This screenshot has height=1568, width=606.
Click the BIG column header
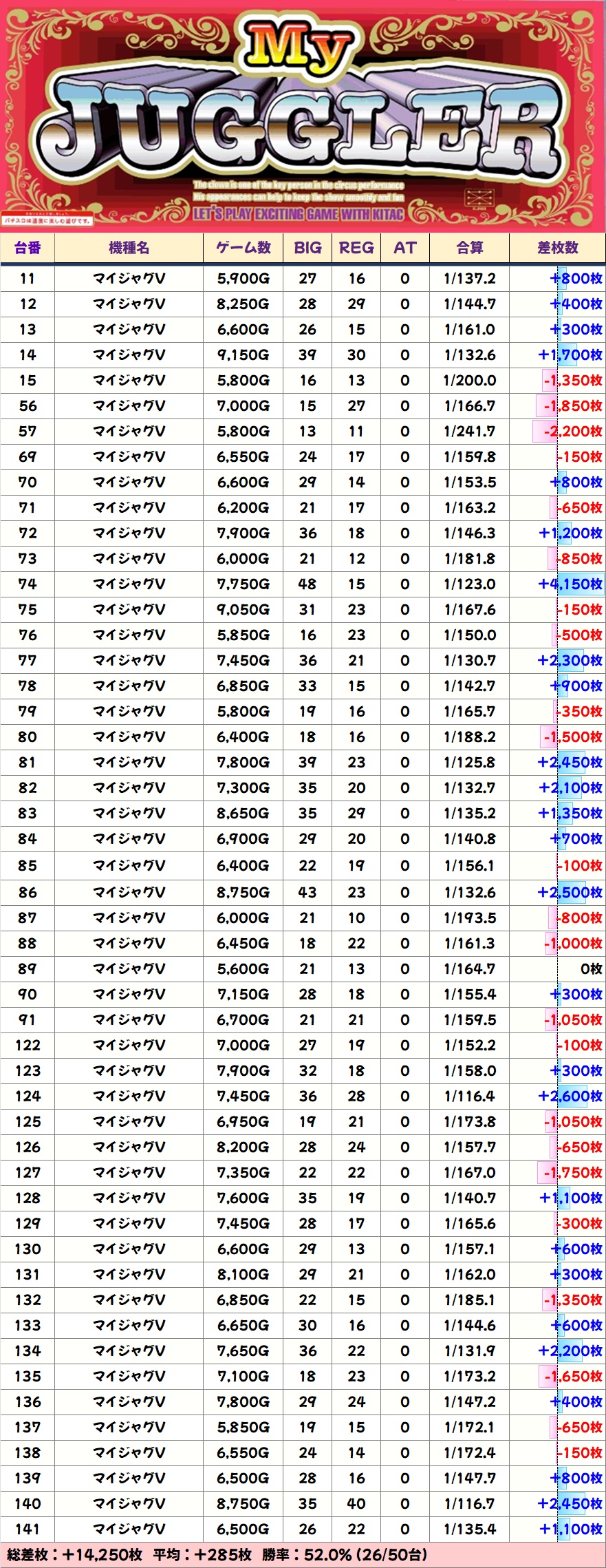(307, 248)
